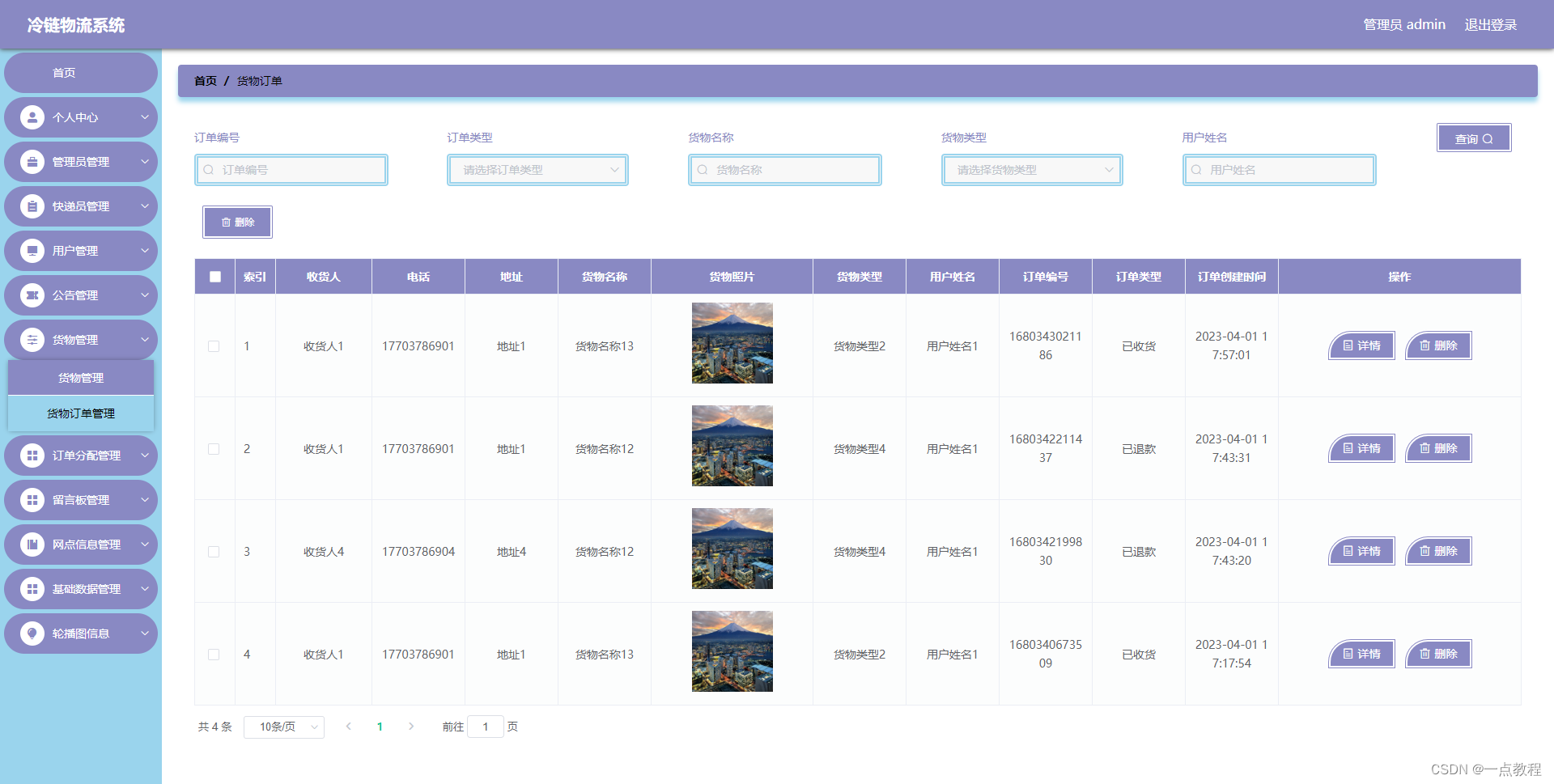Click the 前往 page number input
Viewport: 1554px width, 784px height.
click(486, 727)
